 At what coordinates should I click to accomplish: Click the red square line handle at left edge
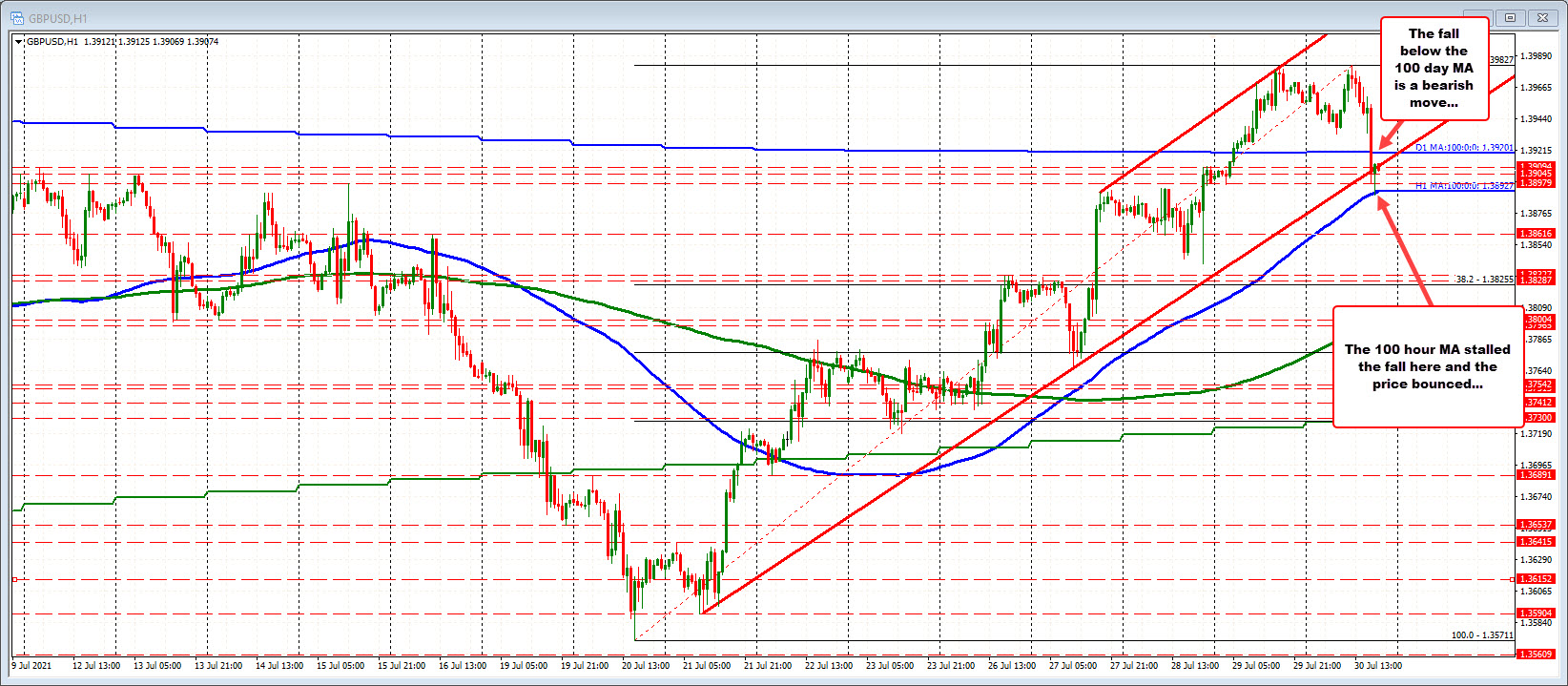14,579
